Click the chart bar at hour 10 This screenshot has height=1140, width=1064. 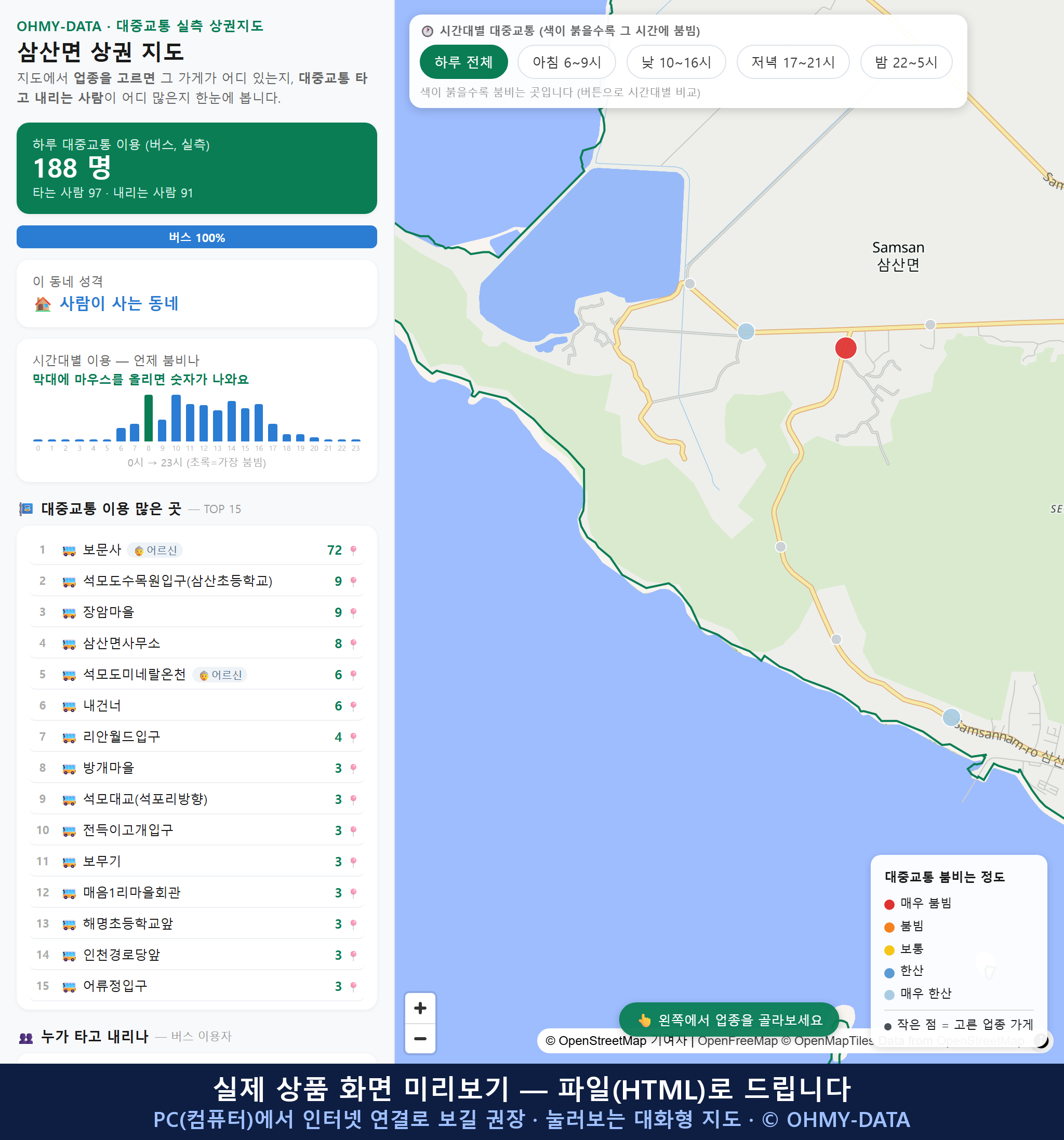click(176, 418)
